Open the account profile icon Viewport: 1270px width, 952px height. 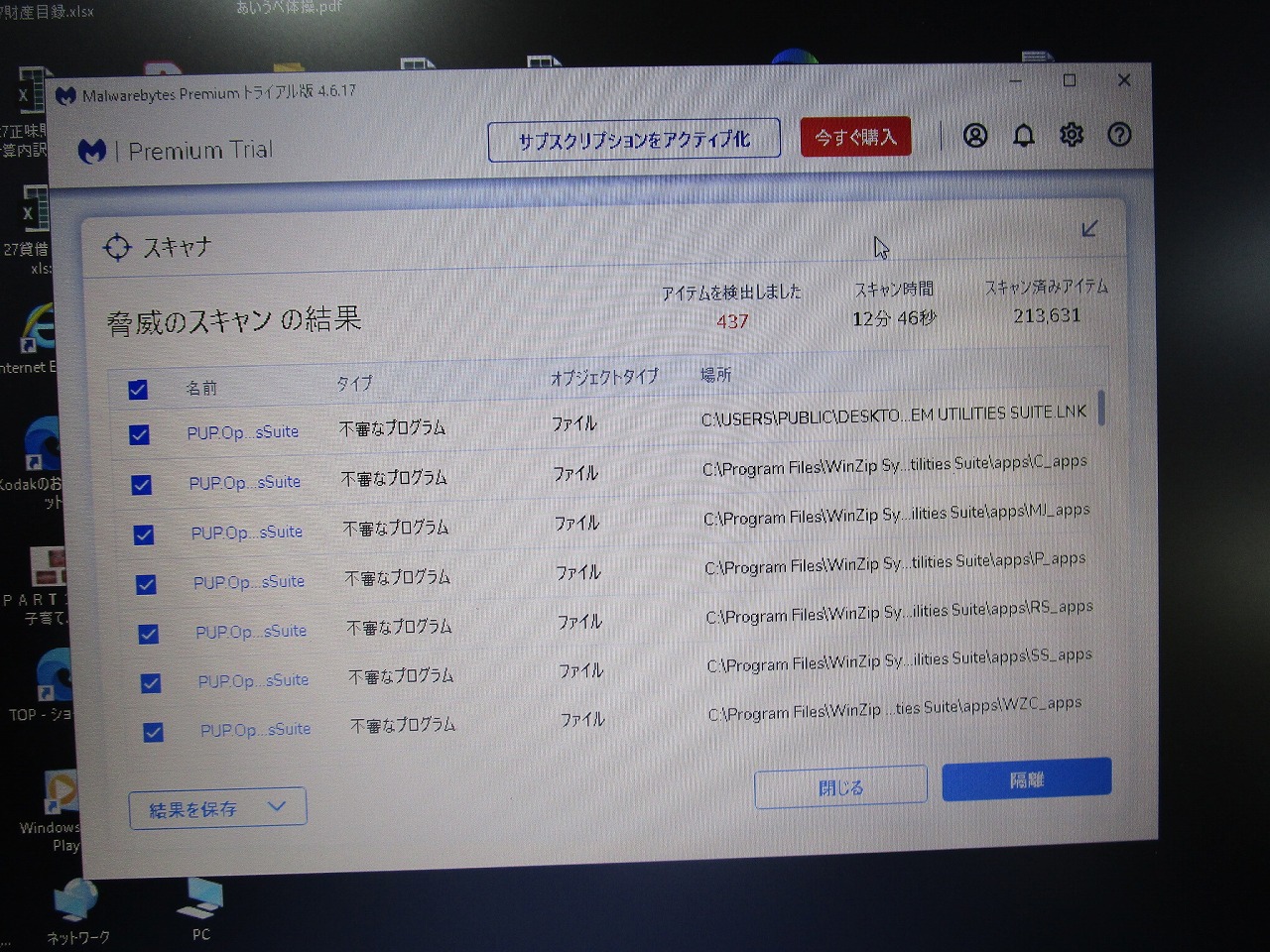pos(974,136)
